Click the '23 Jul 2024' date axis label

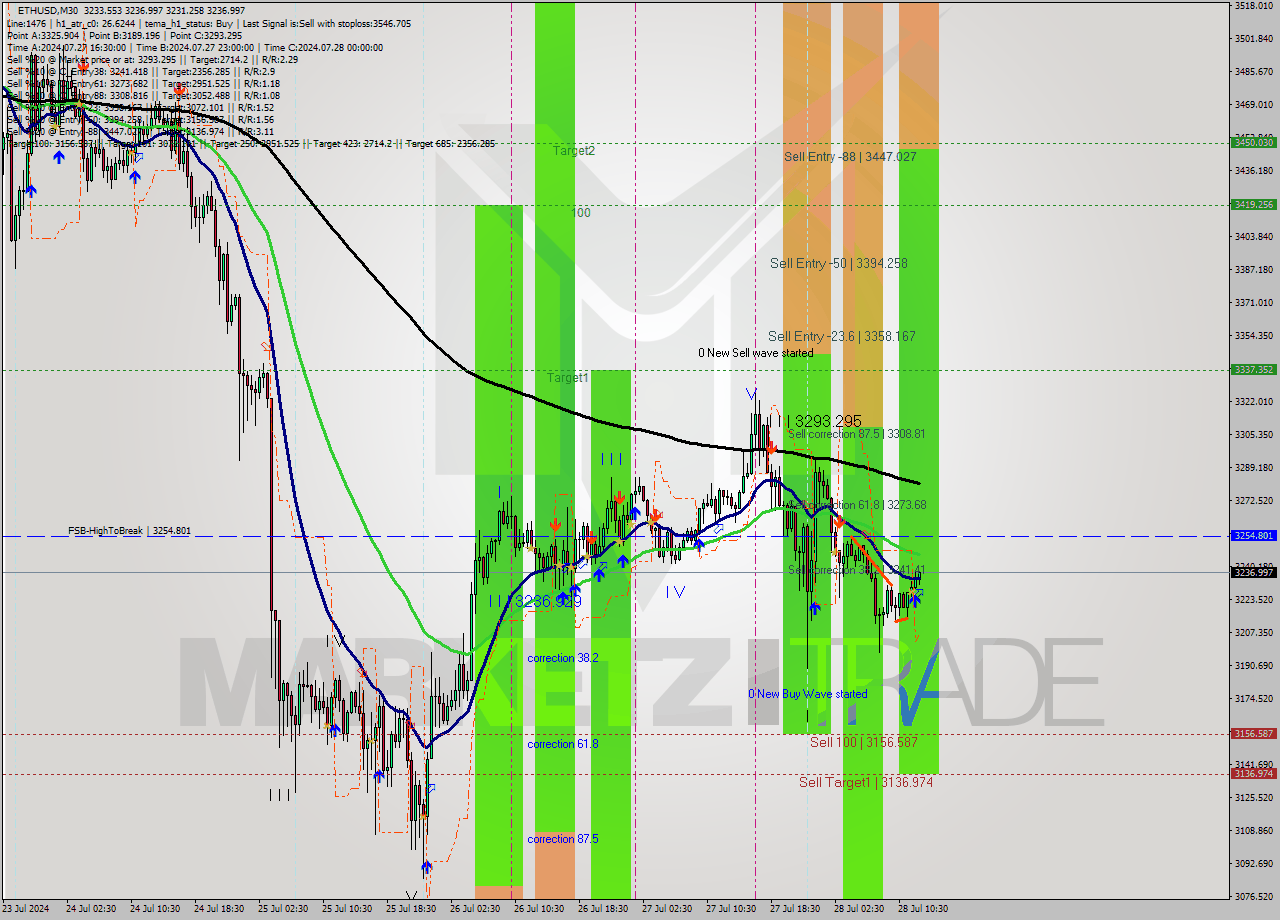point(24,909)
